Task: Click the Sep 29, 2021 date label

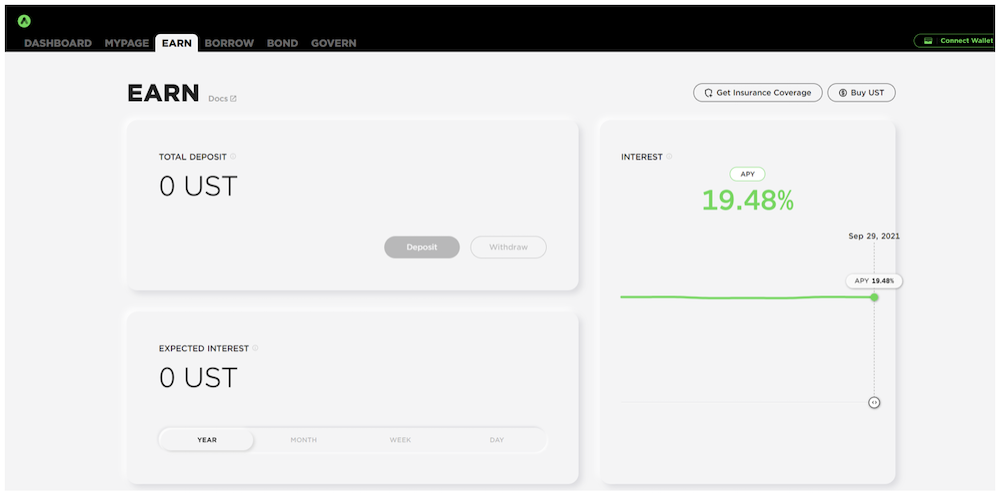Action: tap(874, 236)
